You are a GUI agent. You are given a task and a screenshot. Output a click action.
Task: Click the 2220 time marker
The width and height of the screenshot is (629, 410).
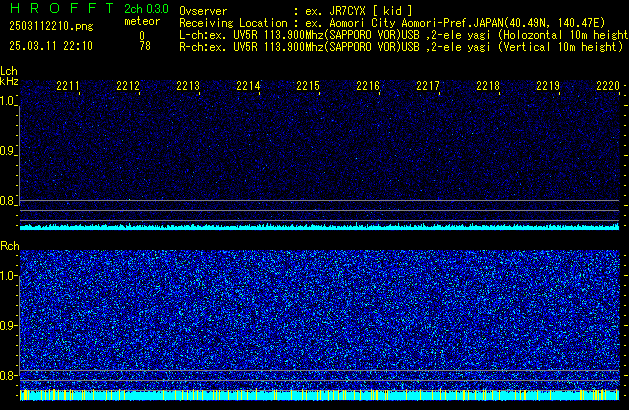pos(608,86)
